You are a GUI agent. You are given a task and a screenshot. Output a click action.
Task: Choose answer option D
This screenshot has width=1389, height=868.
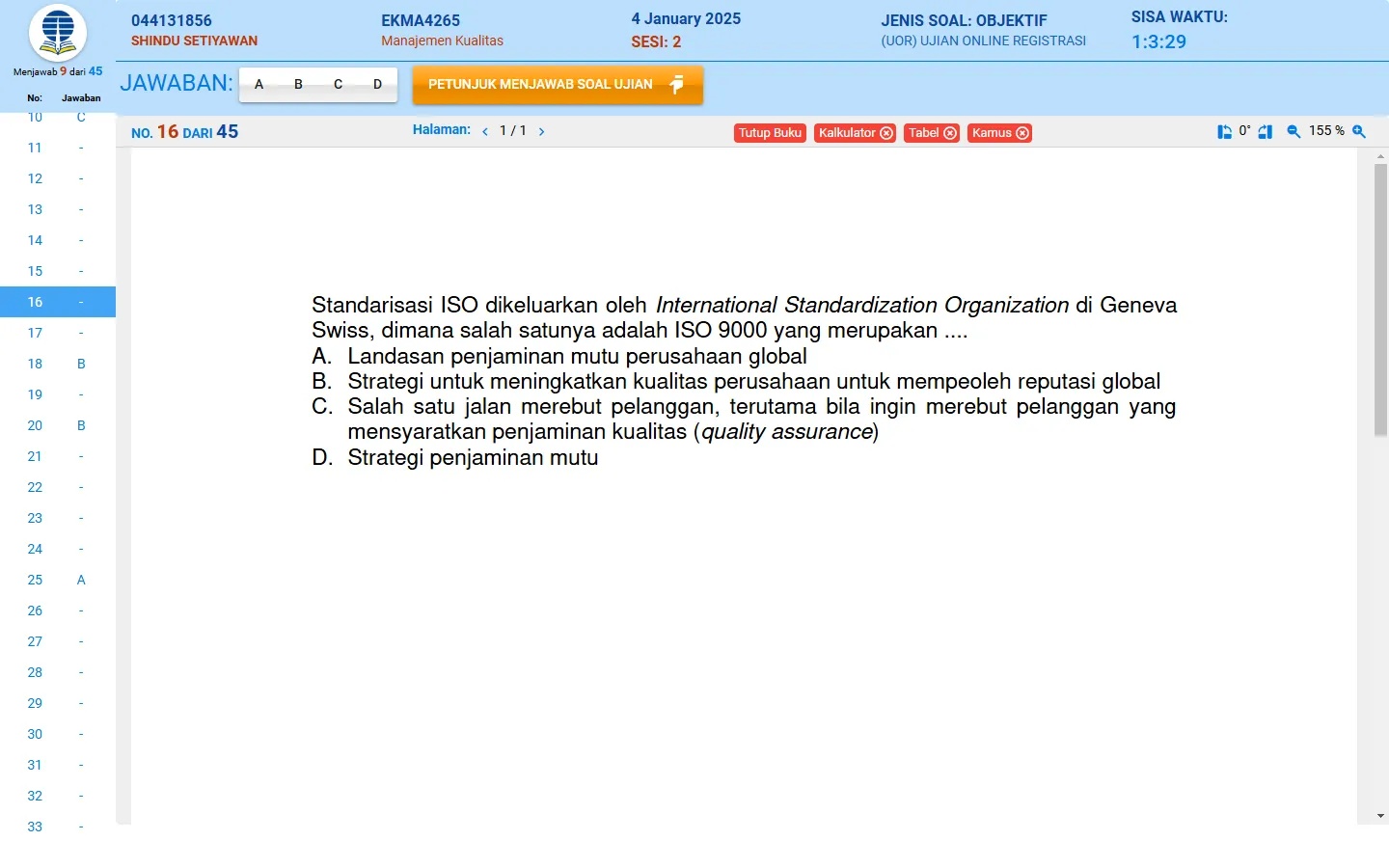coord(376,85)
